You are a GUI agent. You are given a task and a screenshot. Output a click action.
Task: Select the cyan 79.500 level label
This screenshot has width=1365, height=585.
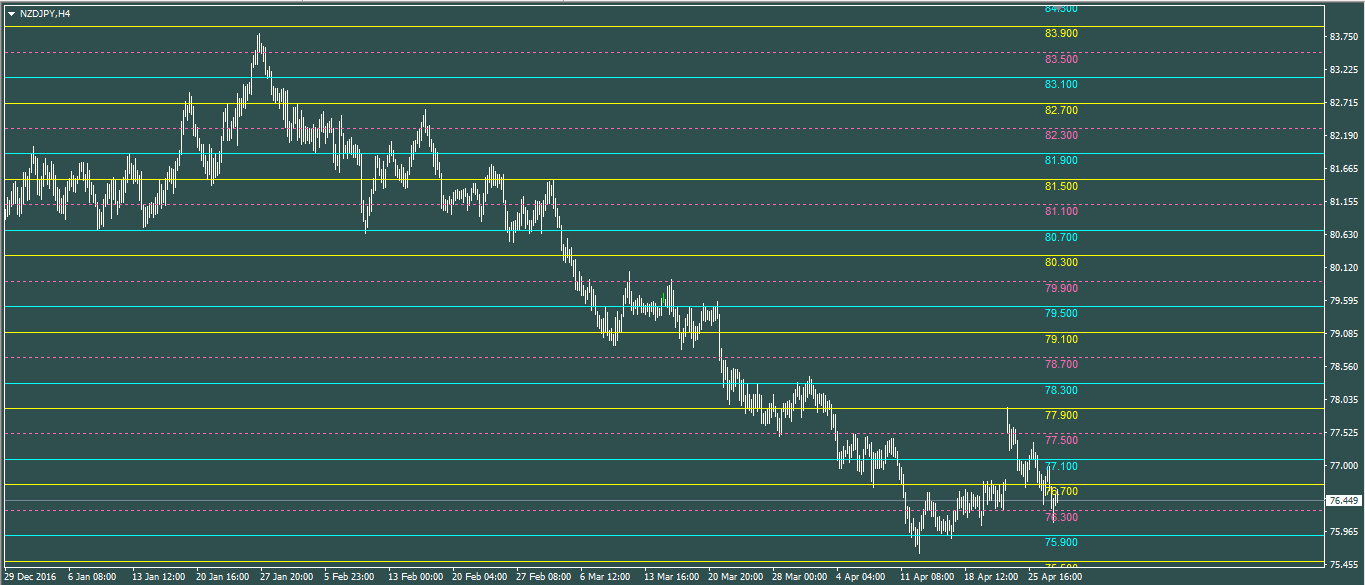pos(1061,314)
